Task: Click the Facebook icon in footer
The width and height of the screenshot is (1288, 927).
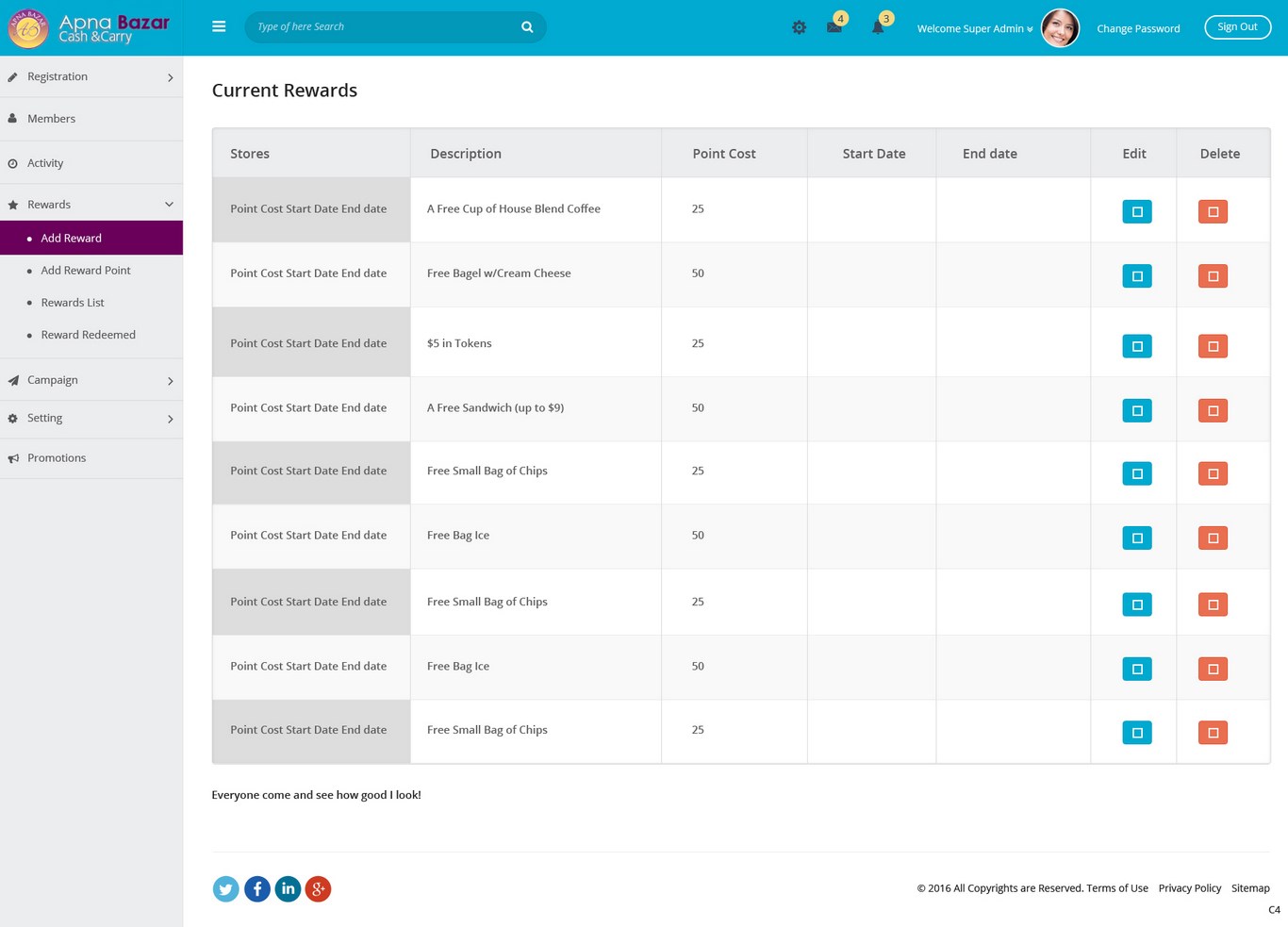Action: pos(256,888)
